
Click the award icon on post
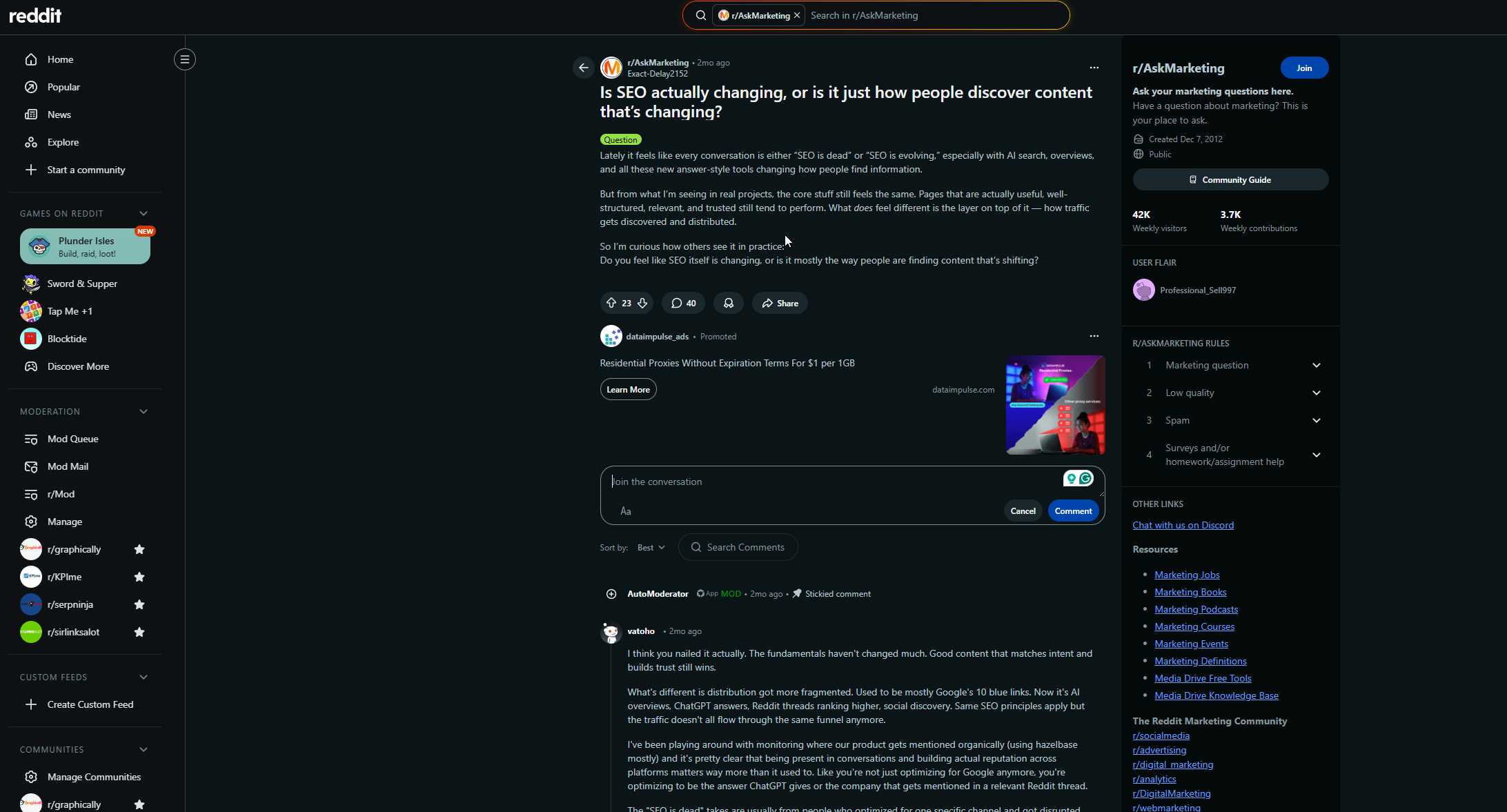728,303
